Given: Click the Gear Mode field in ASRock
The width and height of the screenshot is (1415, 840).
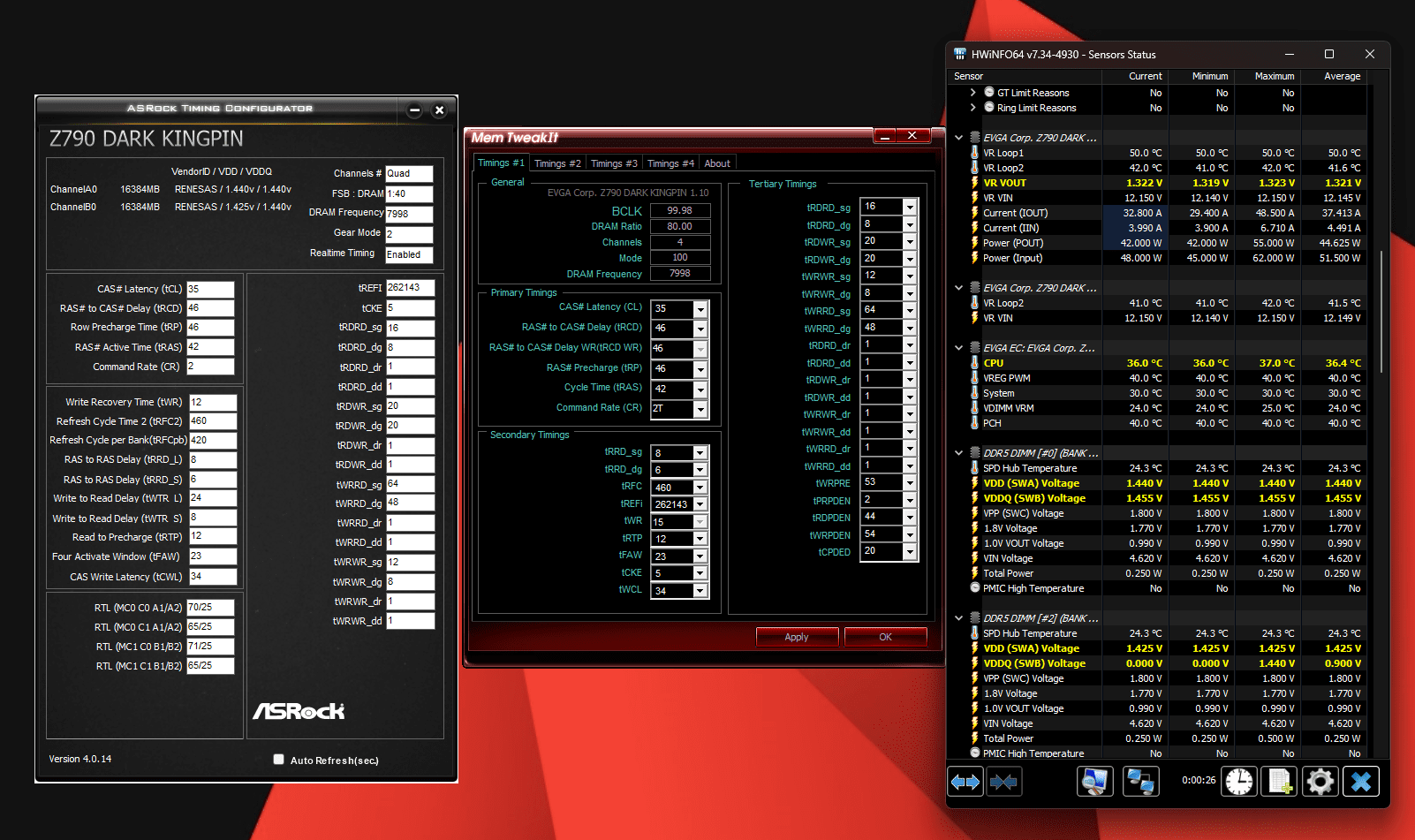Looking at the screenshot, I should pos(409,234).
